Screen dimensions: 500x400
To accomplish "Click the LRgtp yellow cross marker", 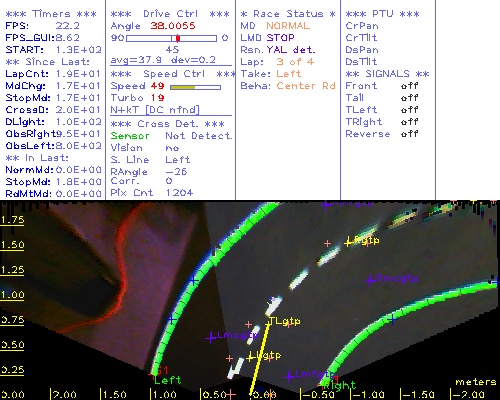I will [x=349, y=242].
